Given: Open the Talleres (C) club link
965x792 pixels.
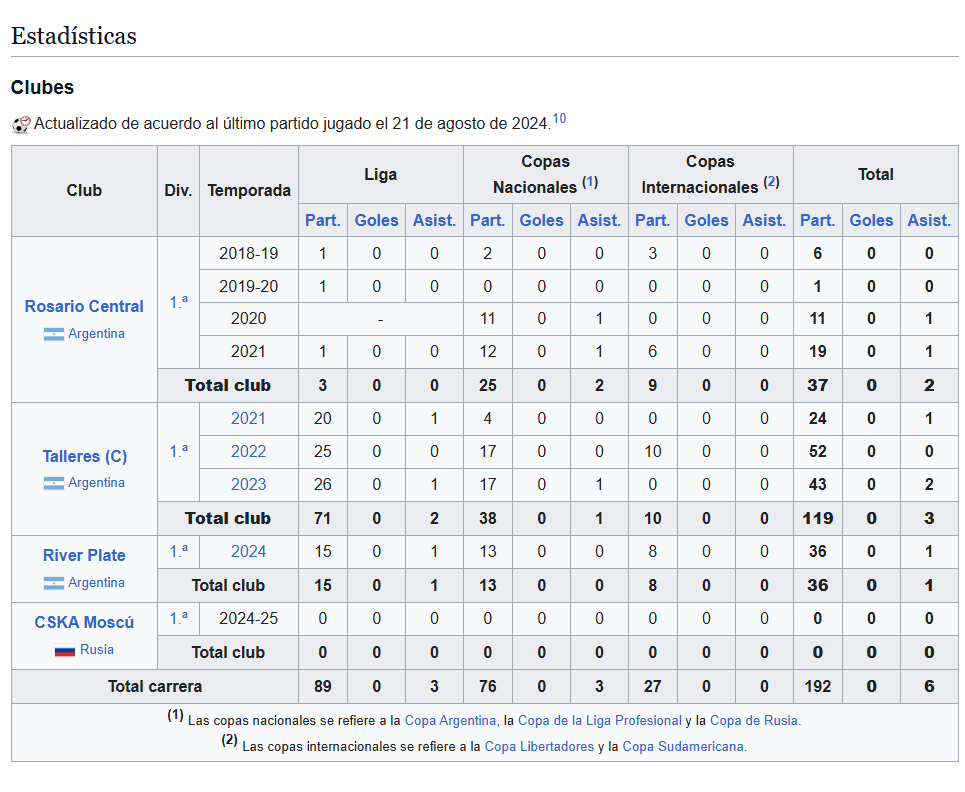Looking at the screenshot, I should point(84,456).
